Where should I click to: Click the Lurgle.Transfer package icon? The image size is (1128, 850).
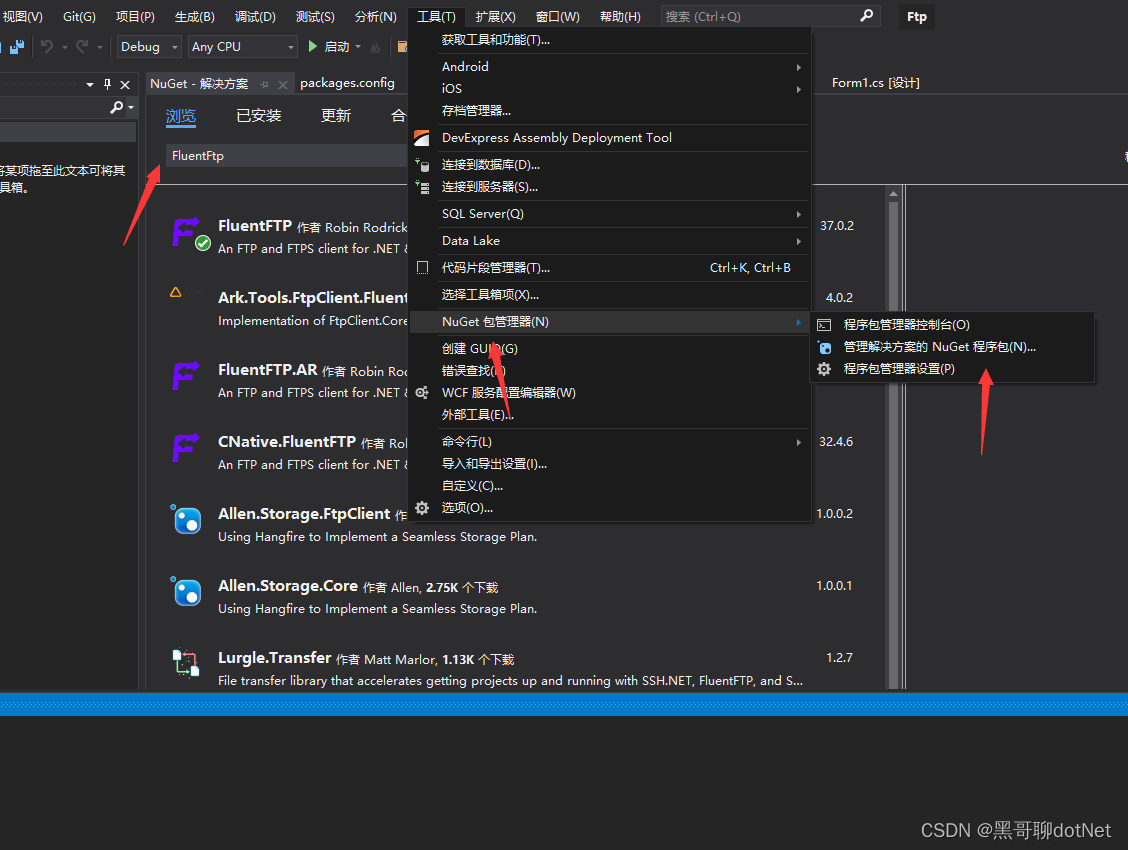point(186,663)
